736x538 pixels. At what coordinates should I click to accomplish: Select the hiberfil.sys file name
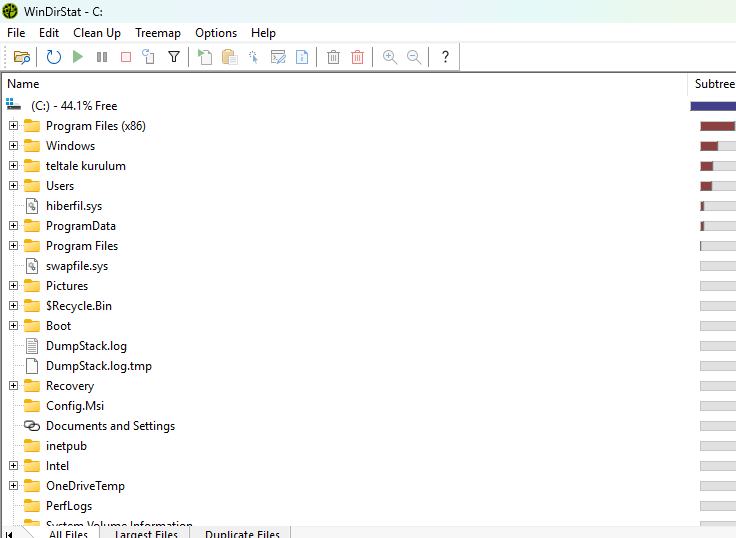[x=74, y=206]
